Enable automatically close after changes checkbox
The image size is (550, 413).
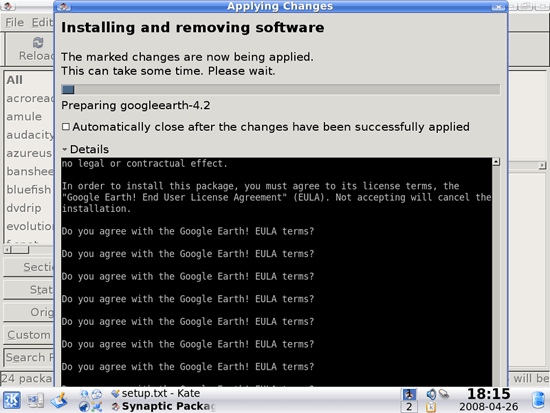pos(66,127)
